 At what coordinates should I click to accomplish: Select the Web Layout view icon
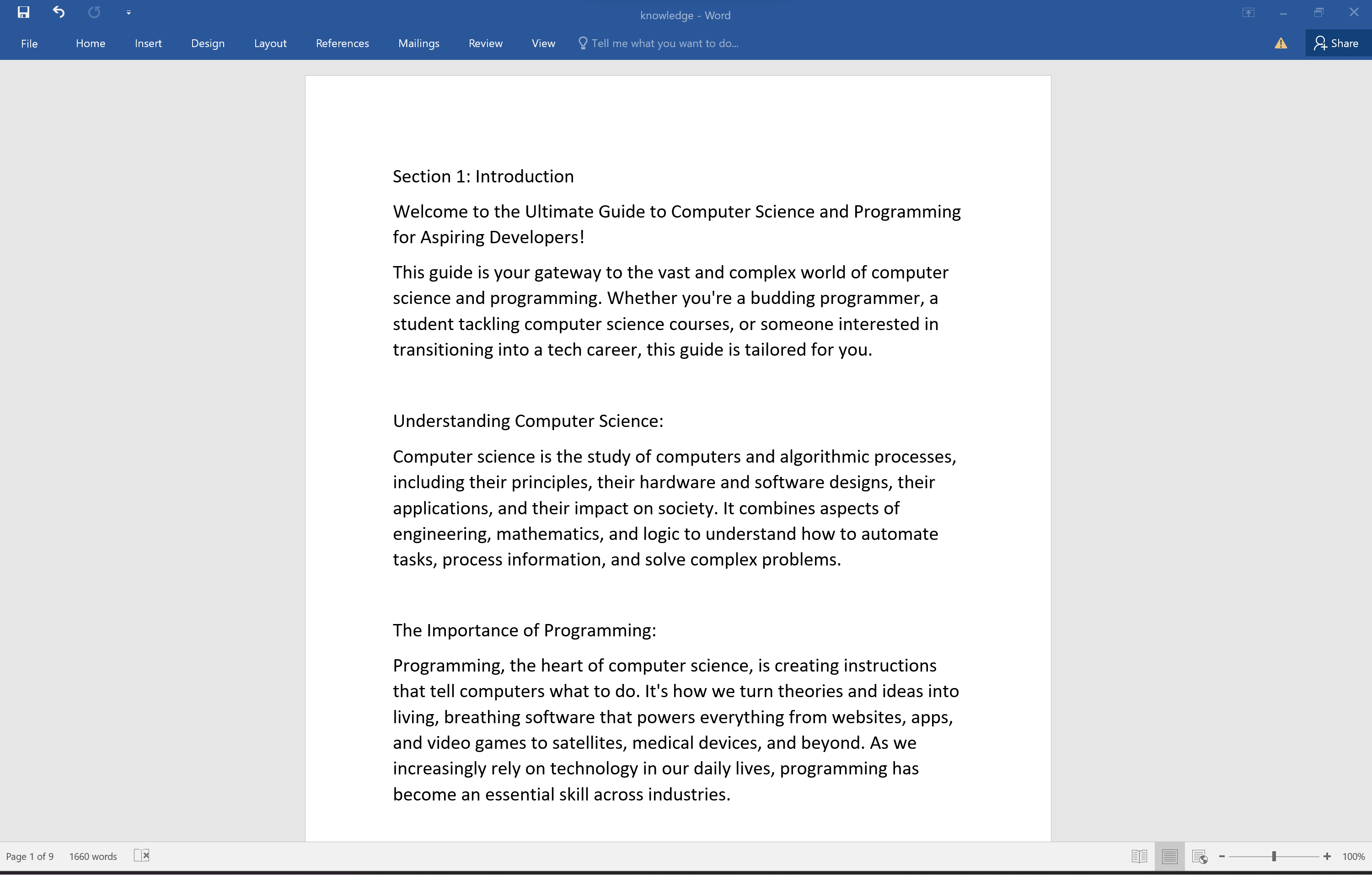pyautogui.click(x=1200, y=856)
